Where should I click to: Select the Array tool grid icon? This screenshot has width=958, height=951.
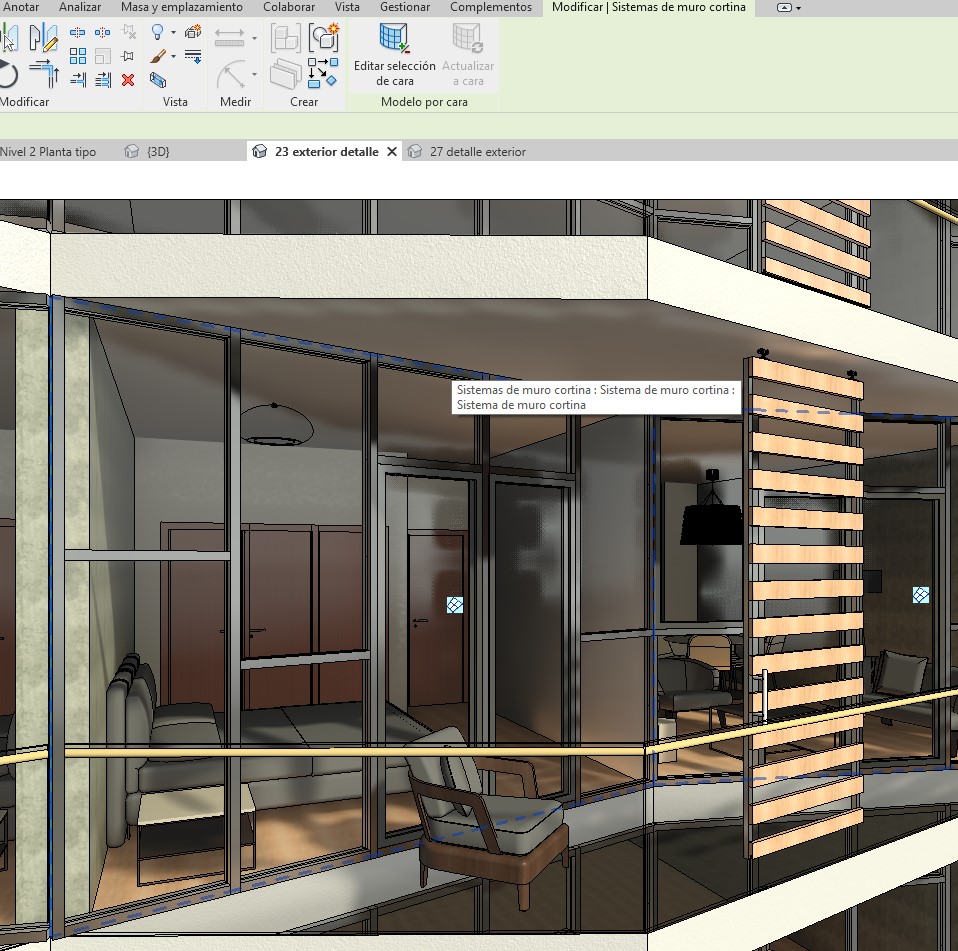[77, 56]
